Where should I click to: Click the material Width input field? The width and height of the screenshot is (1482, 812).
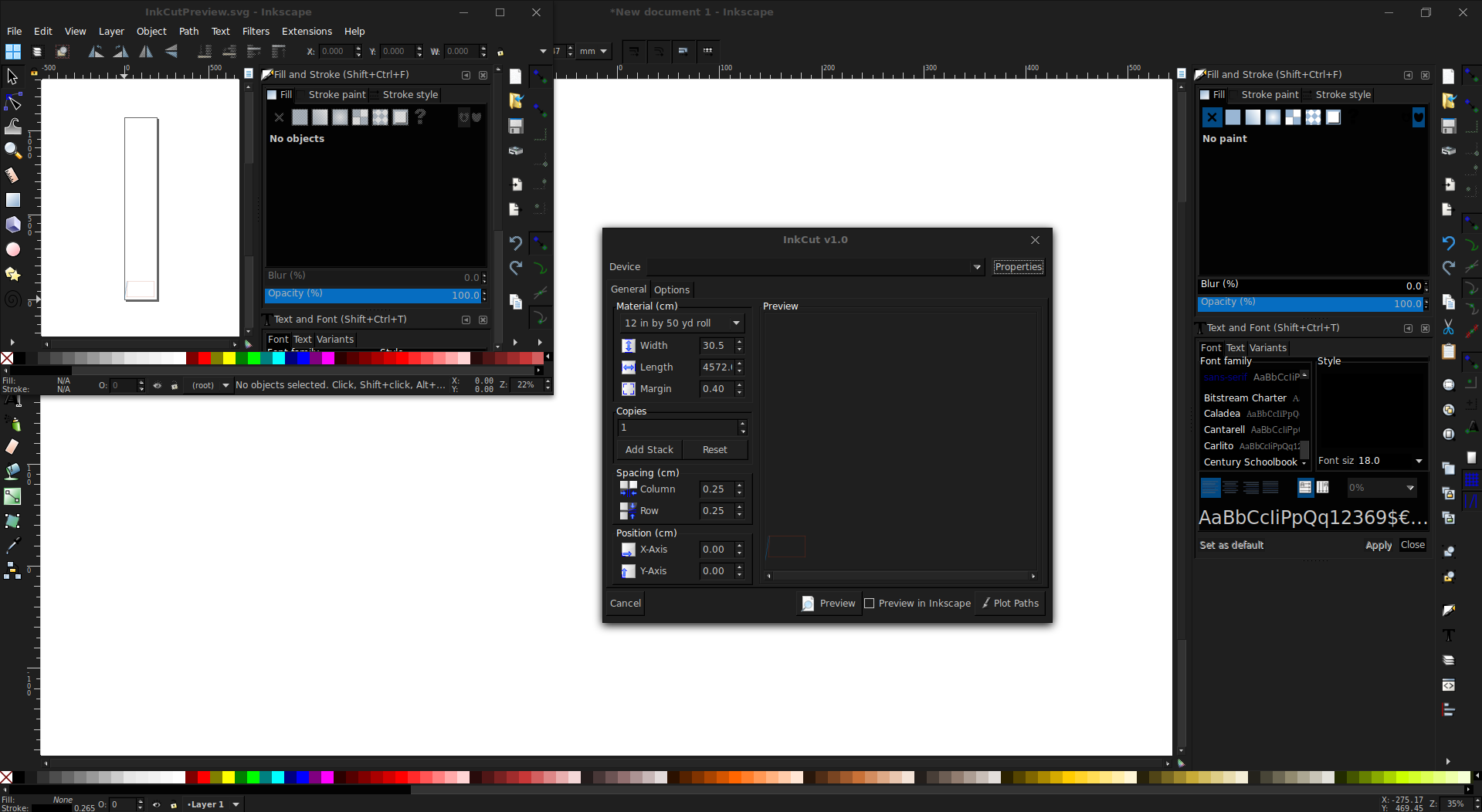[x=716, y=346]
